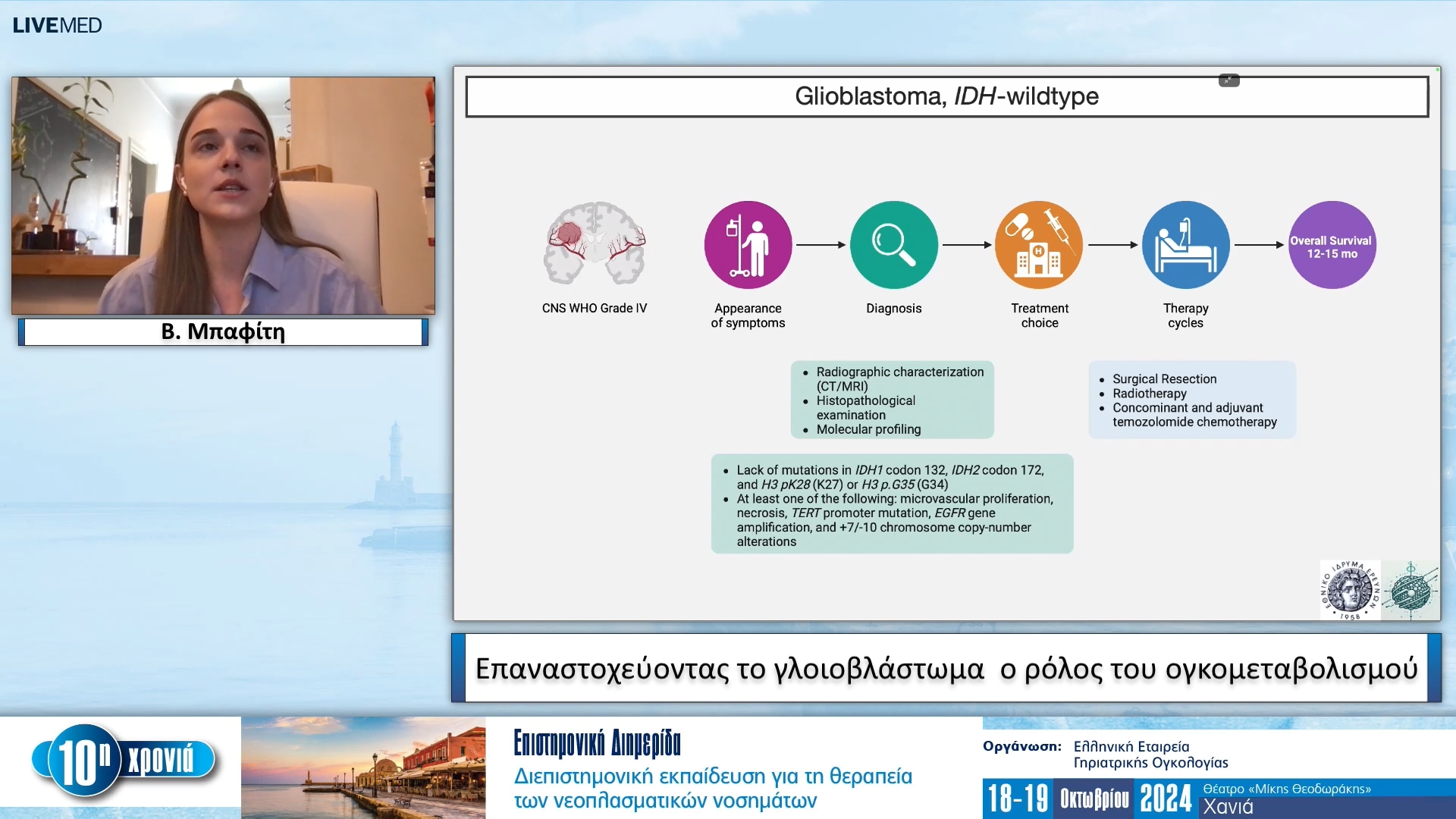Viewport: 1456px width, 819px height.
Task: Click the pills and syringe Treatment choice icon
Action: [1038, 244]
